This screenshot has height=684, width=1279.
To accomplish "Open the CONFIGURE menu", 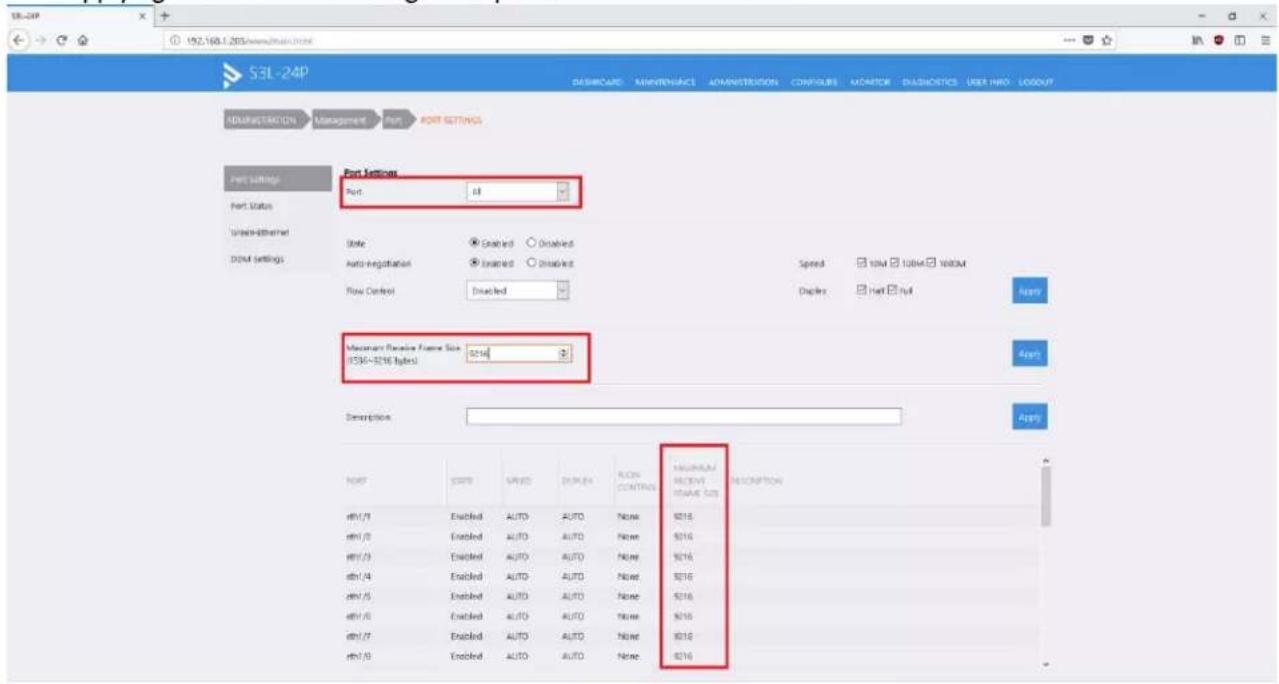I will [x=814, y=80].
